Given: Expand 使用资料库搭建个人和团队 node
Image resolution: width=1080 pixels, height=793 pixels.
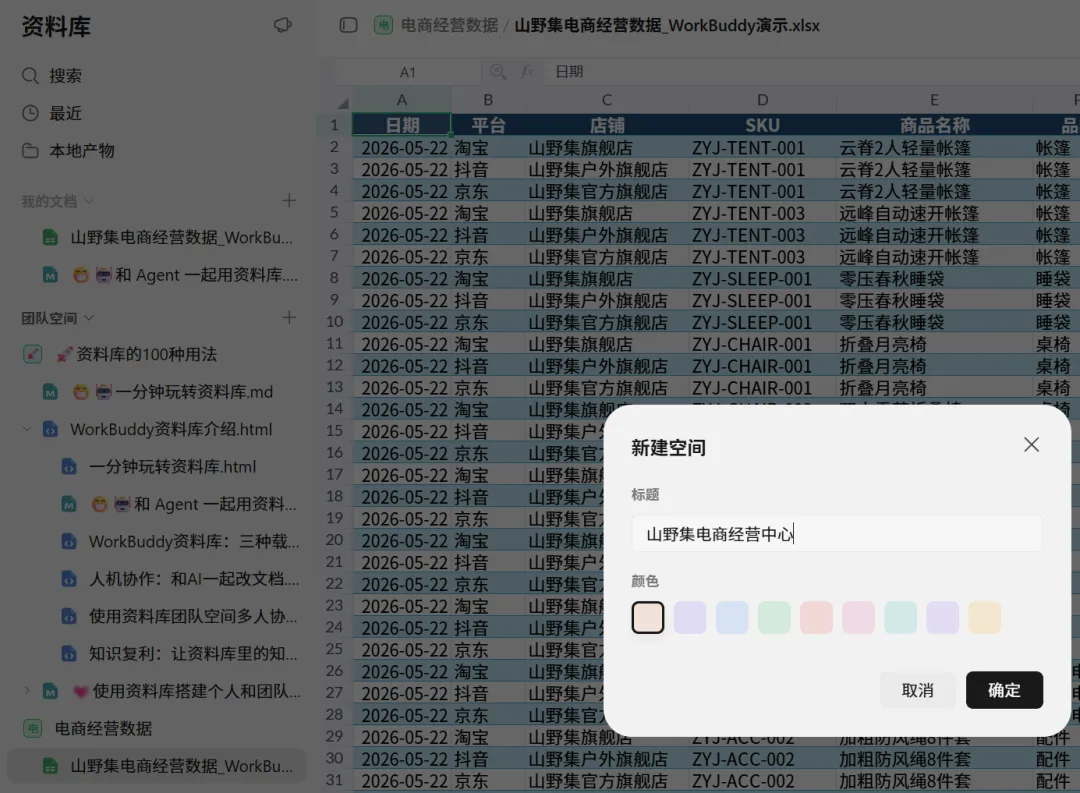Looking at the screenshot, I should (27, 690).
